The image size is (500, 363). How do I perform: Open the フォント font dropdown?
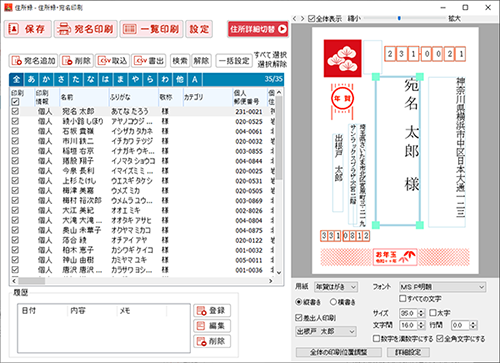point(442,287)
